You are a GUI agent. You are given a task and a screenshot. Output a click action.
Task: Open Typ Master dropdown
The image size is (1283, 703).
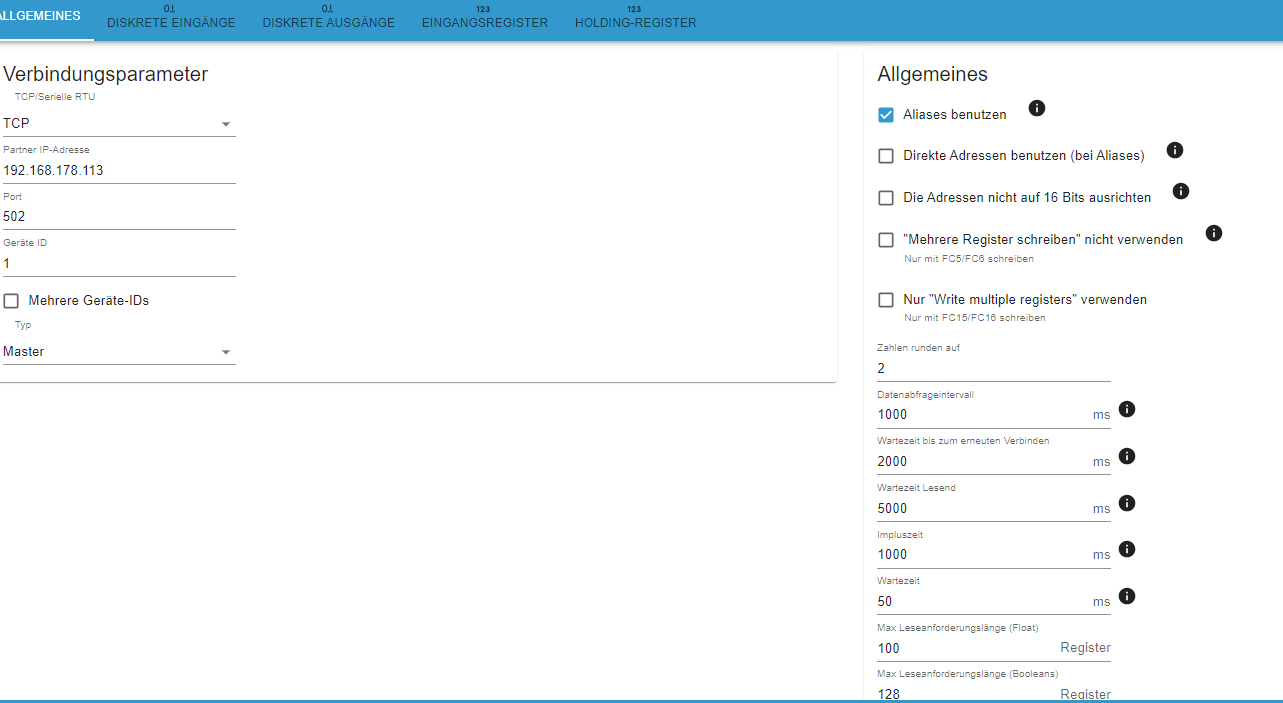click(119, 352)
